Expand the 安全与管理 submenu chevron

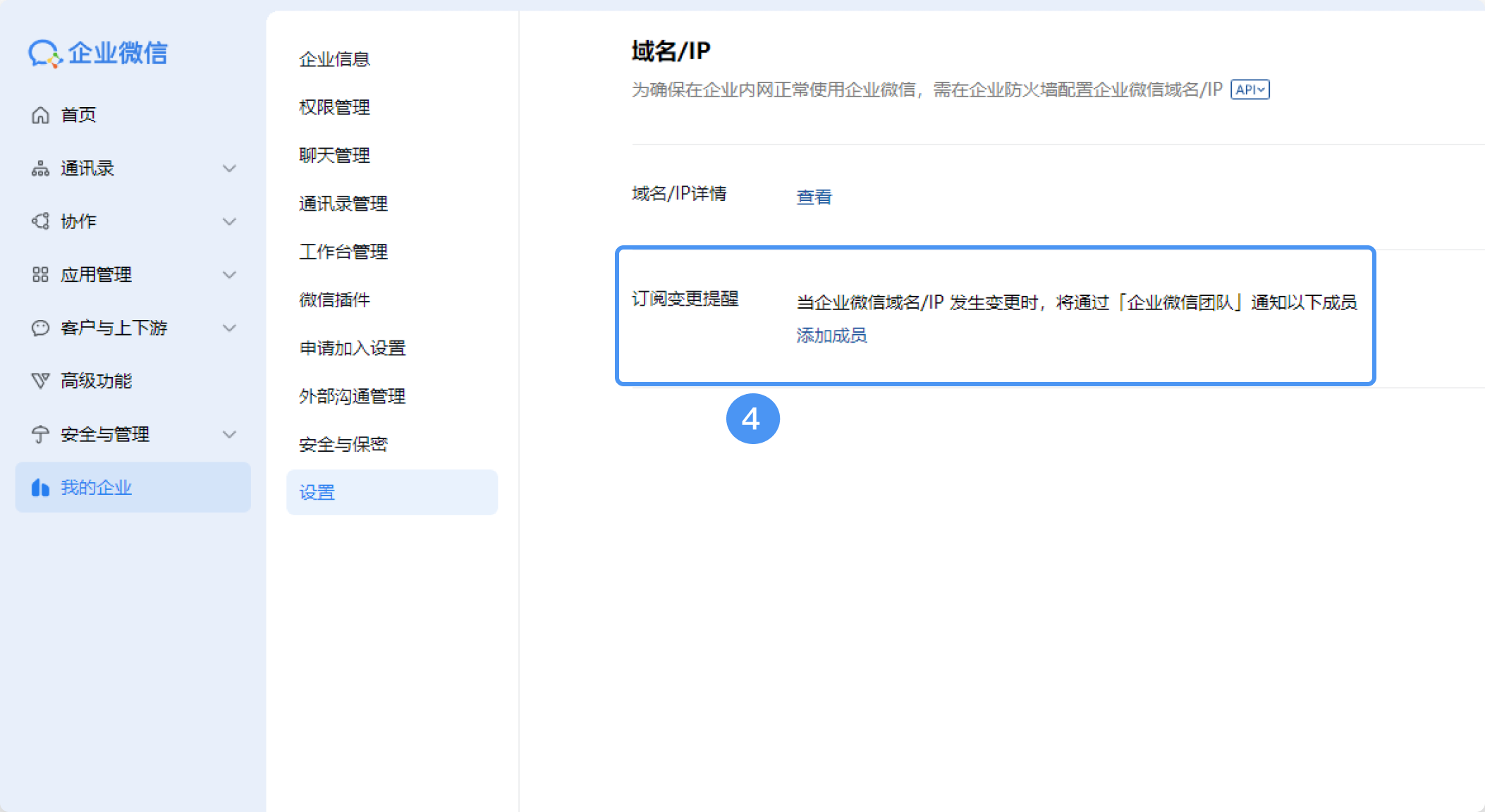click(229, 434)
